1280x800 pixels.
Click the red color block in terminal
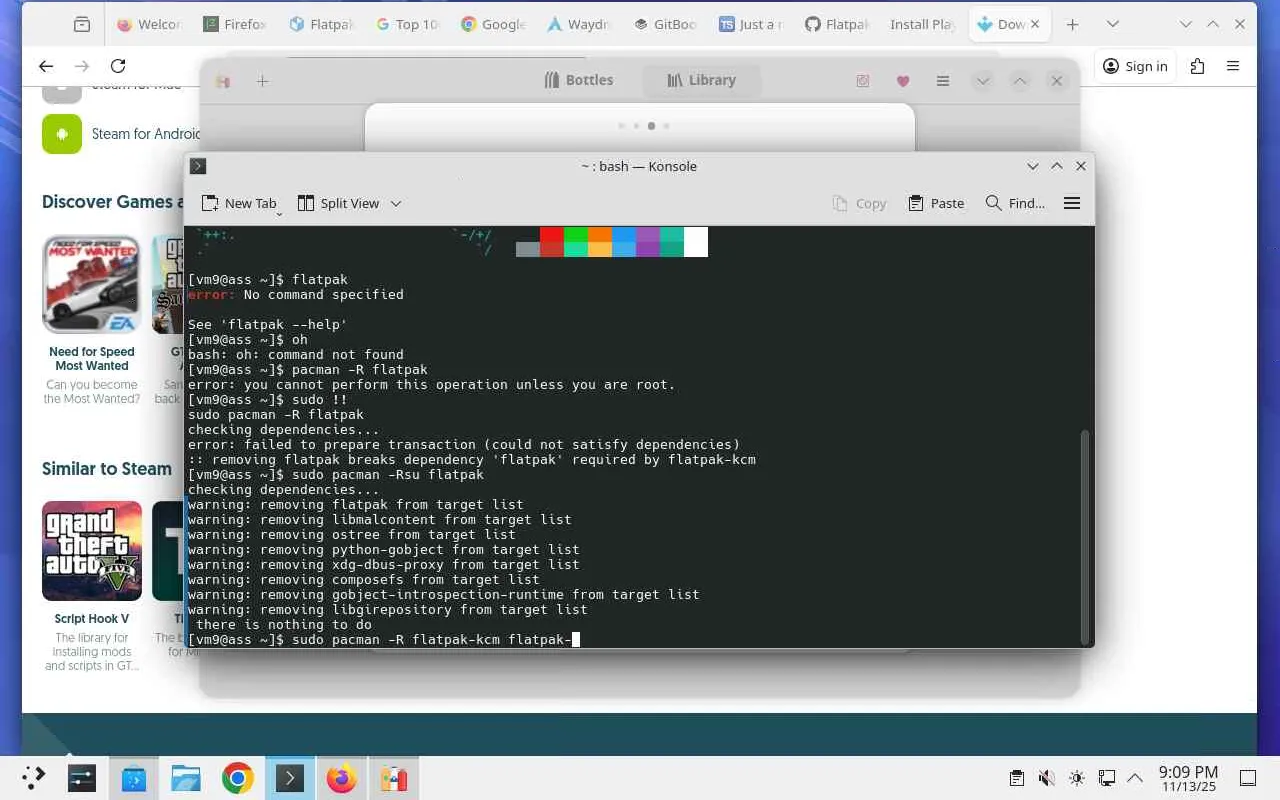[552, 235]
